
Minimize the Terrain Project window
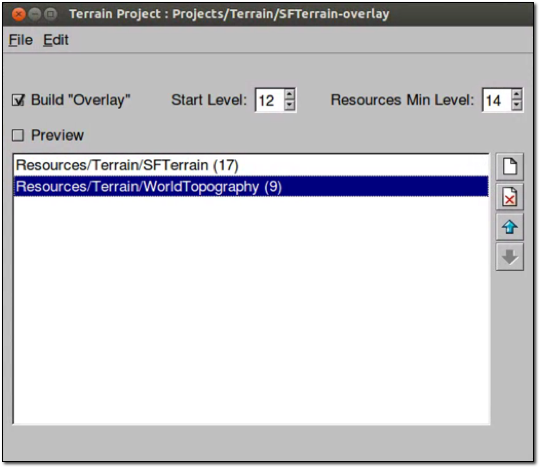click(x=34, y=14)
